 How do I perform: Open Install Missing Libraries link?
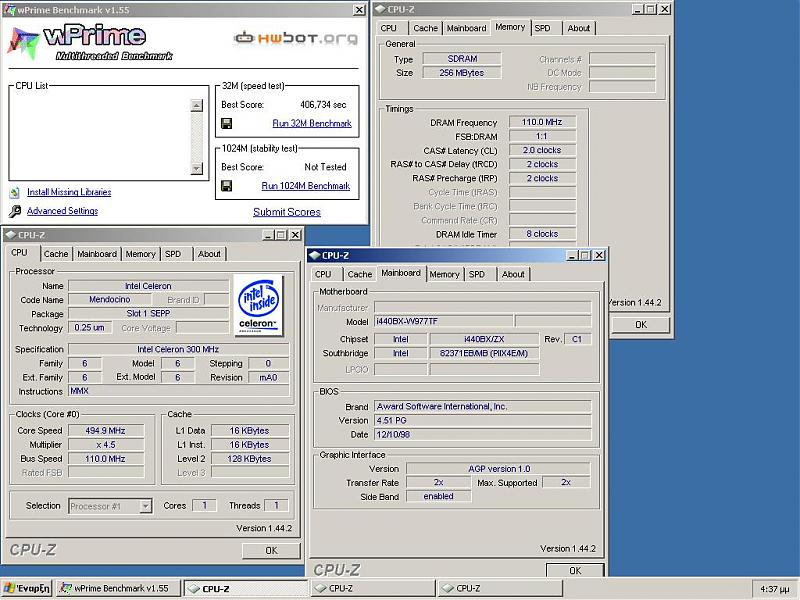pyautogui.click(x=69, y=192)
